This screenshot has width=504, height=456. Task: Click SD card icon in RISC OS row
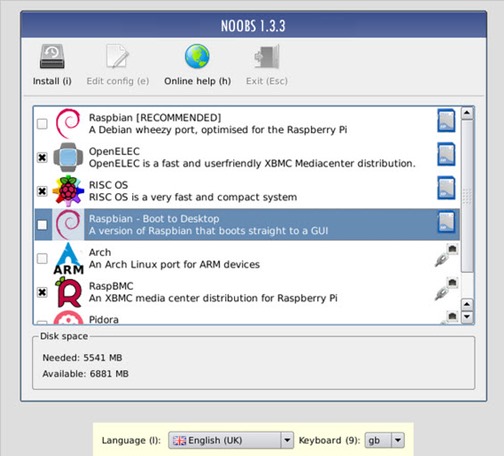click(x=446, y=188)
